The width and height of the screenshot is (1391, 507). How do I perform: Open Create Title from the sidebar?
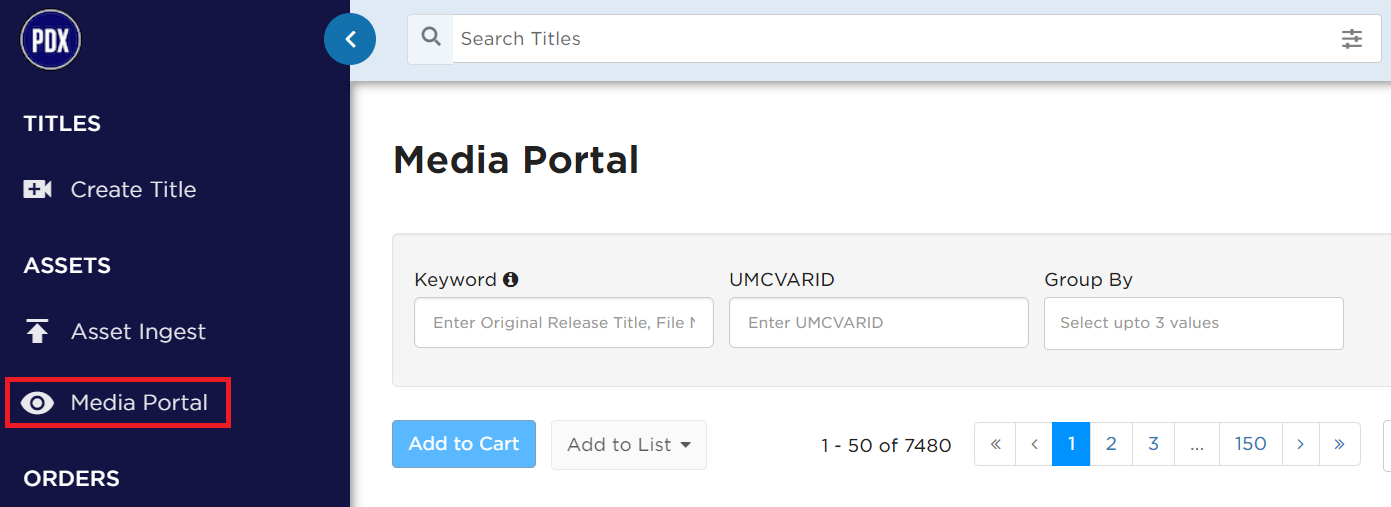tap(133, 189)
